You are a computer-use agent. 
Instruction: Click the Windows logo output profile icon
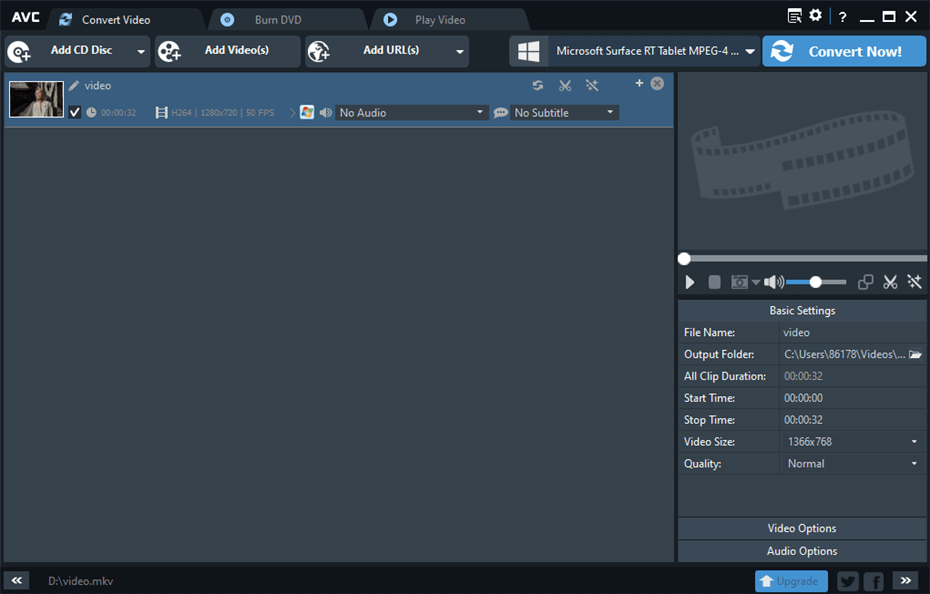coord(528,51)
